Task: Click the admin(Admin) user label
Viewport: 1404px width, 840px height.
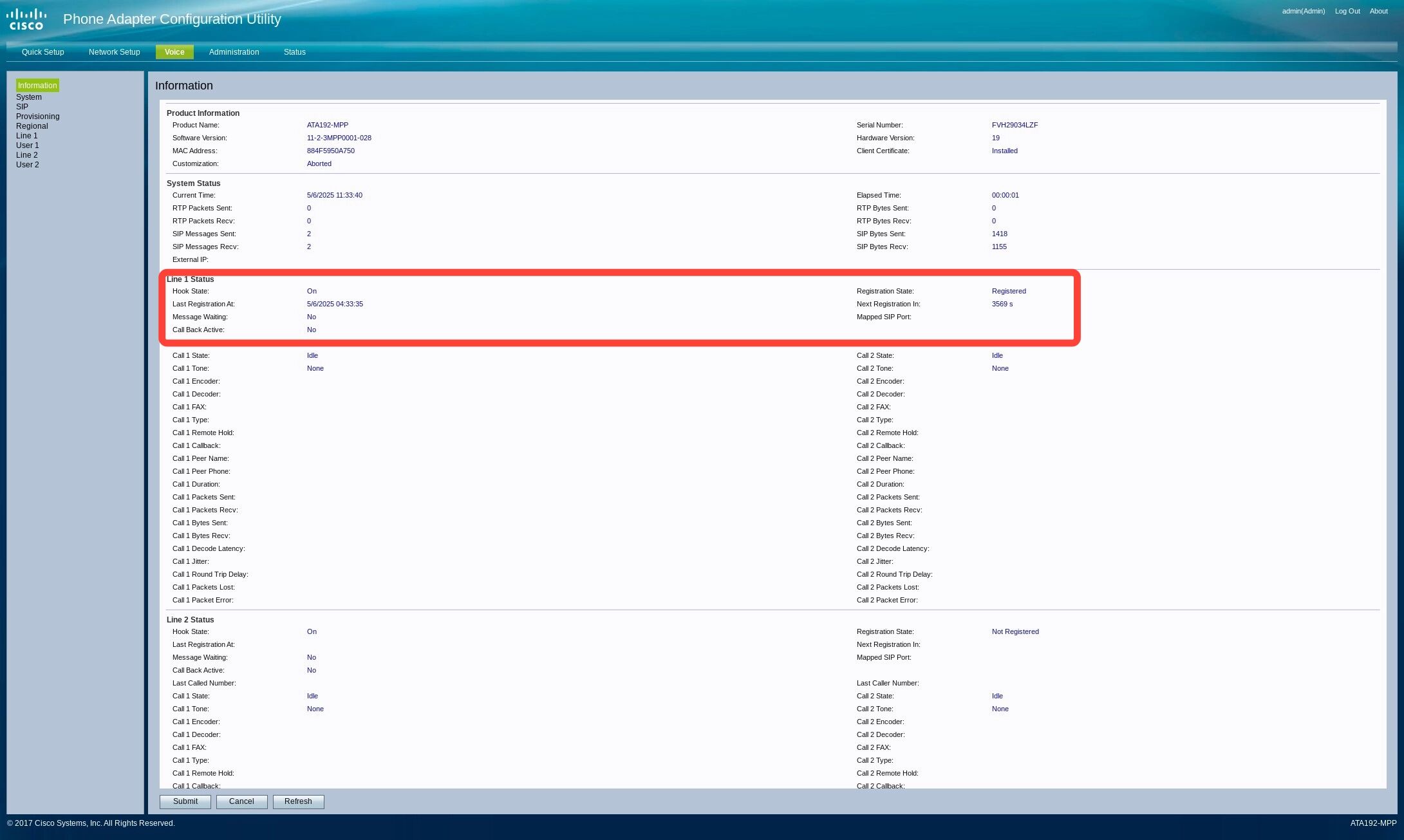Action: pyautogui.click(x=1304, y=11)
